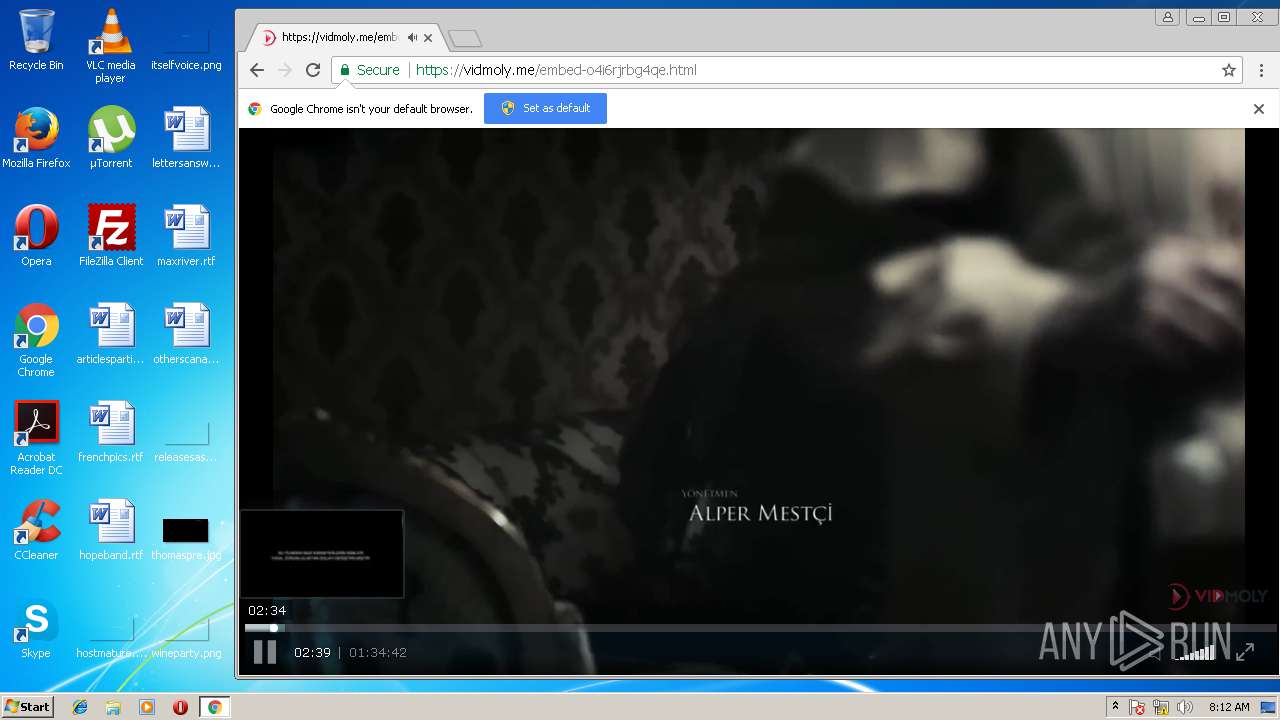This screenshot has height=720, width=1280.
Task: Select hopeband.rtf document
Action: click(110, 530)
